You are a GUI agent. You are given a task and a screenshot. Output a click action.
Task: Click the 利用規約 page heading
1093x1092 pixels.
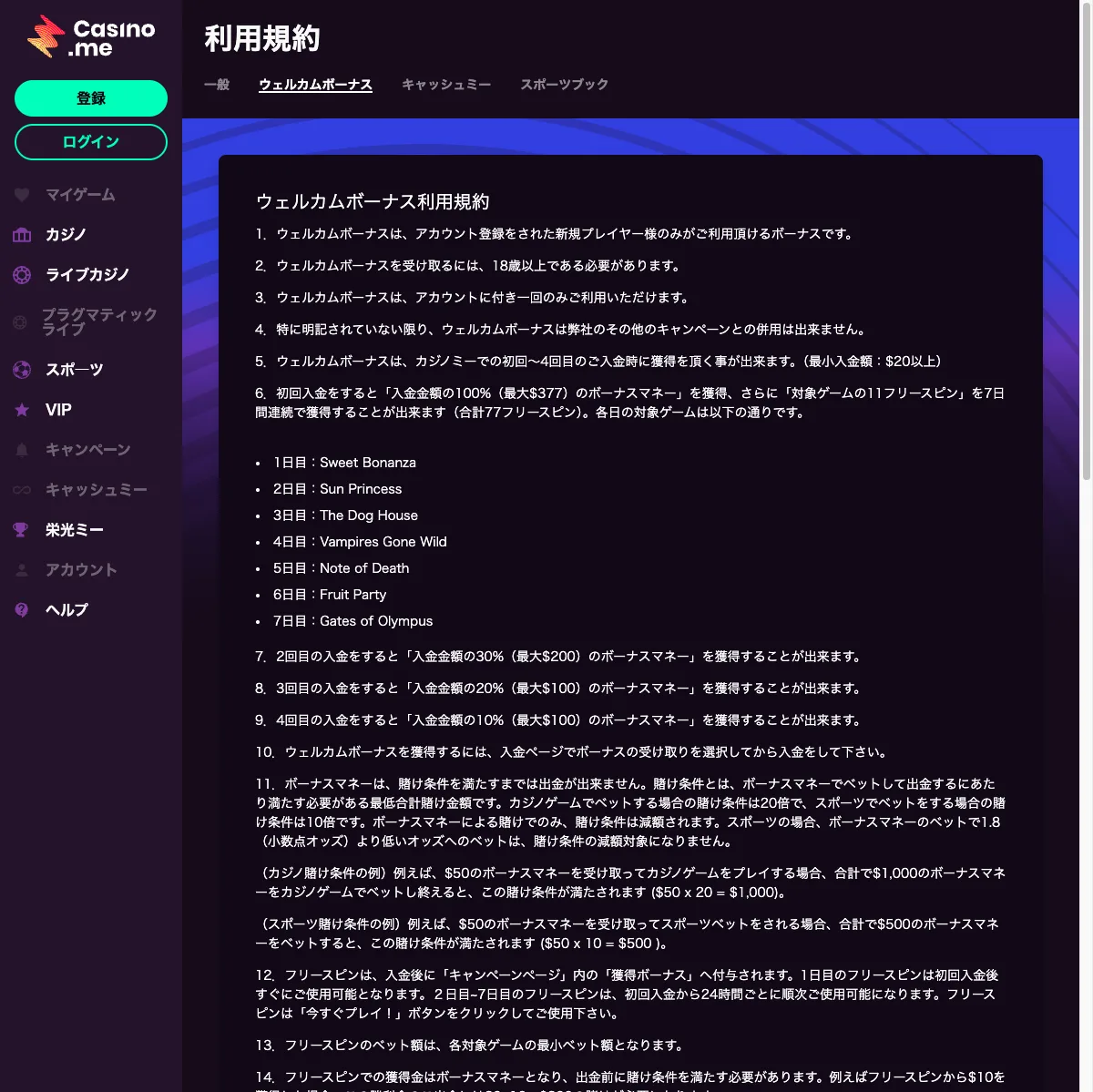coord(262,39)
